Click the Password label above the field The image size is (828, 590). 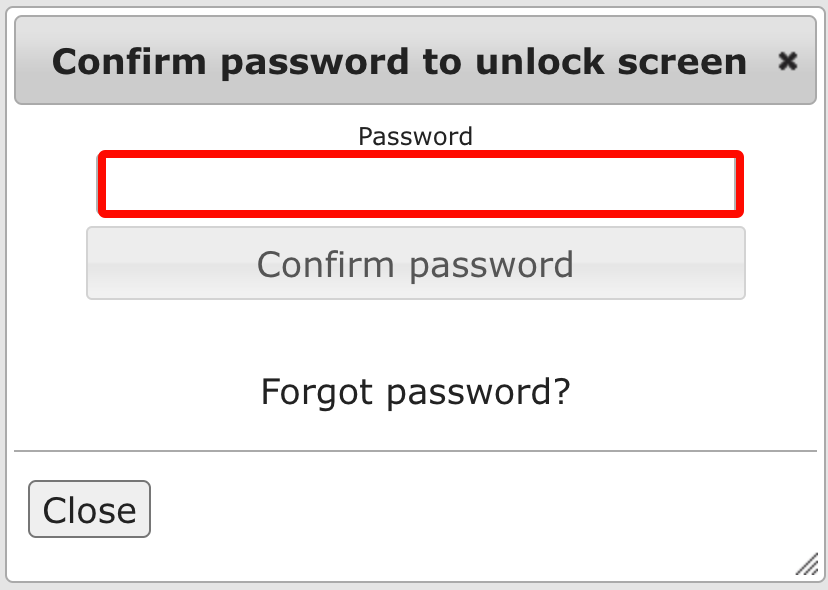415,136
